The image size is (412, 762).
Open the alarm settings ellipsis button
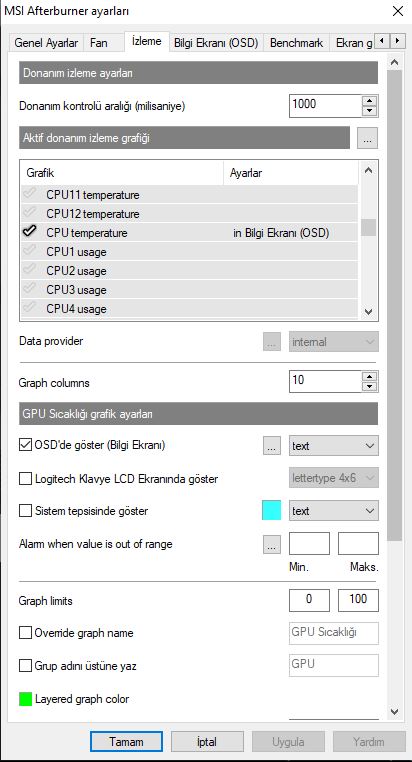[x=272, y=544]
